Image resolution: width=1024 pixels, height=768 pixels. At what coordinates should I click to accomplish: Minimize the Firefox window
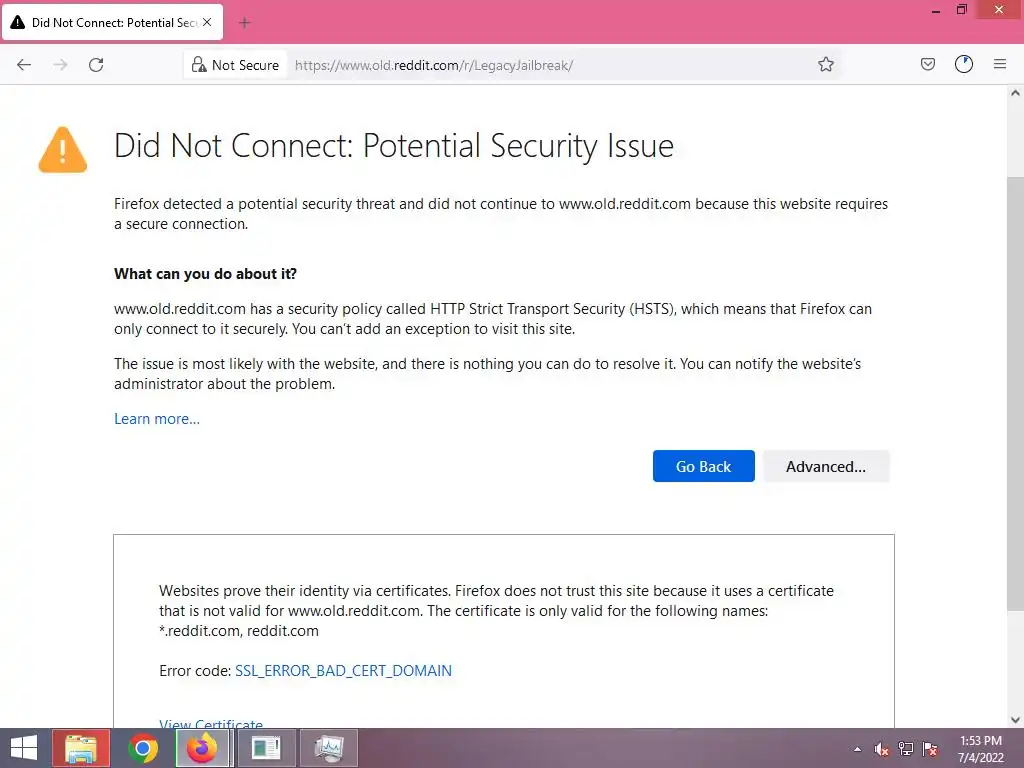[936, 10]
